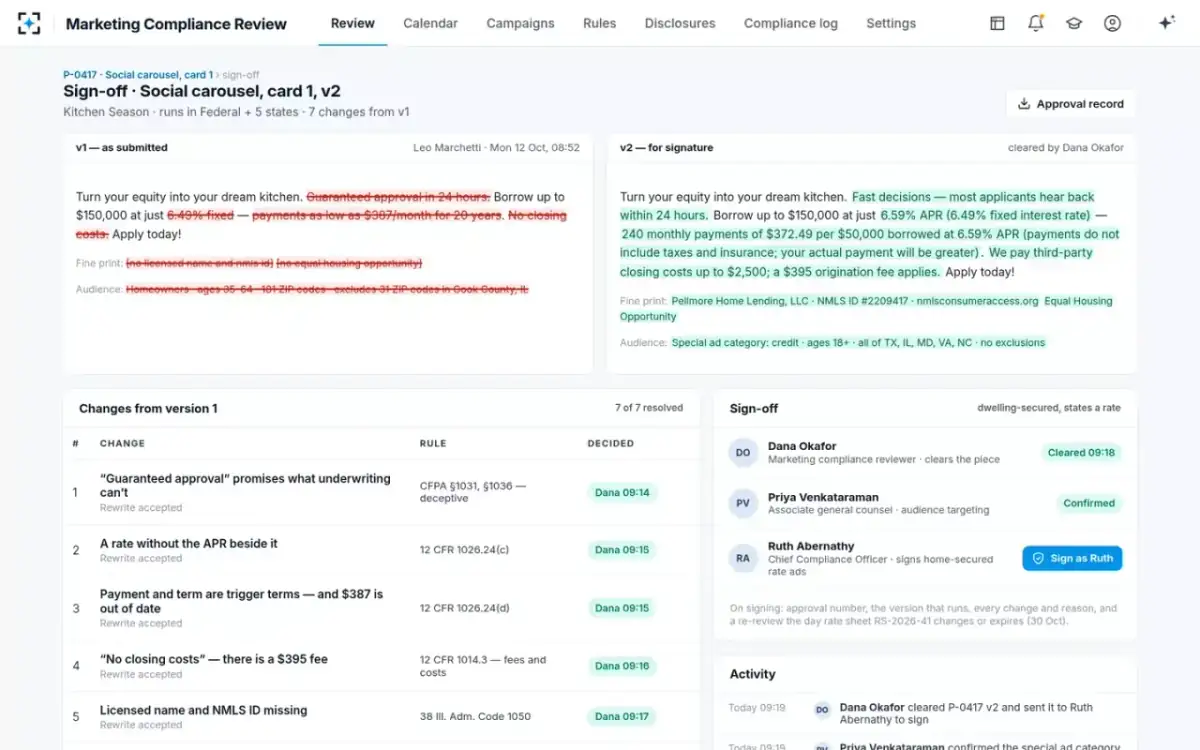Open the graduation cap help icon
Screen dimensions: 1200x750
(x=1074, y=23)
